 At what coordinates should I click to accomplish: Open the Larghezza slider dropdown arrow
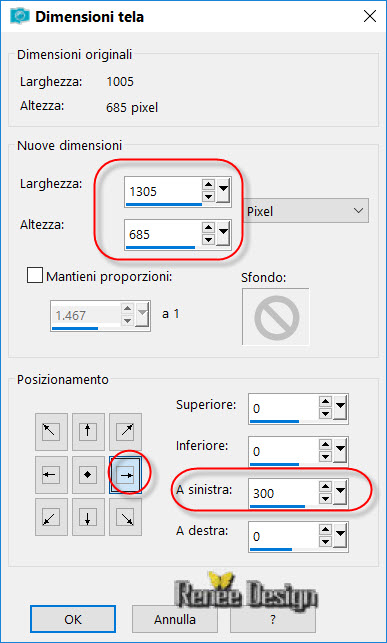[x=223, y=191]
